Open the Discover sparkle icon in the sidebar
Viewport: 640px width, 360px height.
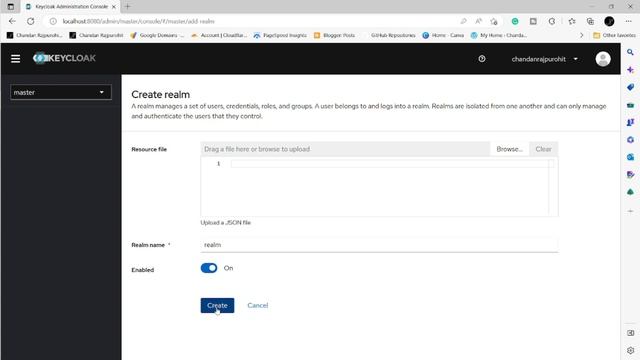[630, 70]
